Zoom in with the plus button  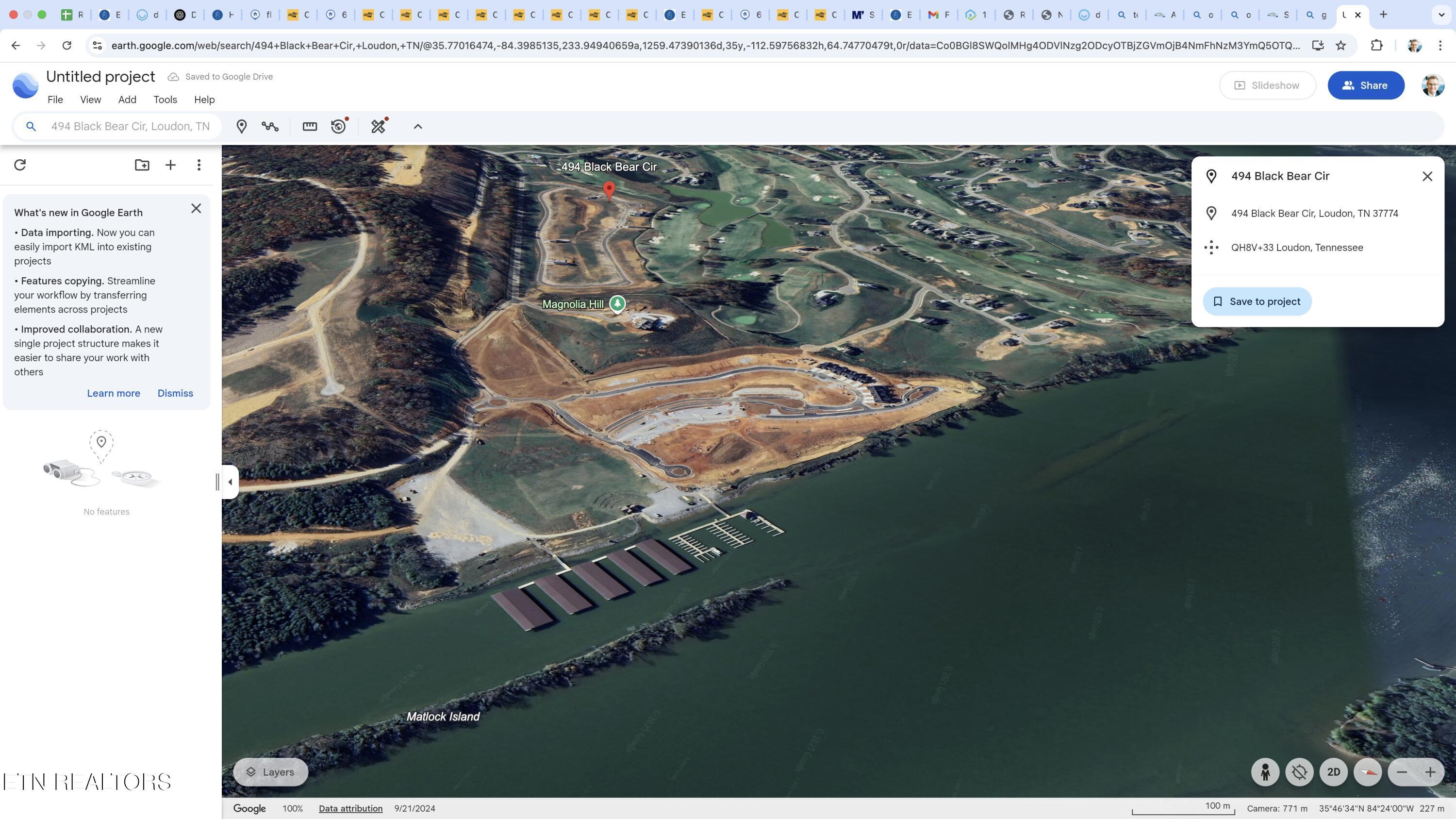click(1430, 772)
